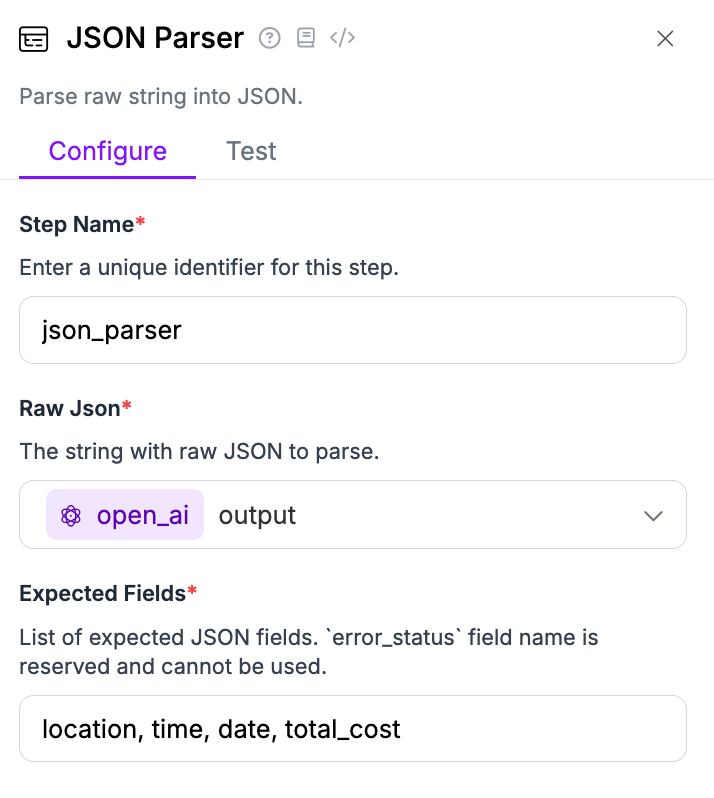The height and width of the screenshot is (798, 714).
Task: Click the Raw Json label
Action: click(70, 408)
